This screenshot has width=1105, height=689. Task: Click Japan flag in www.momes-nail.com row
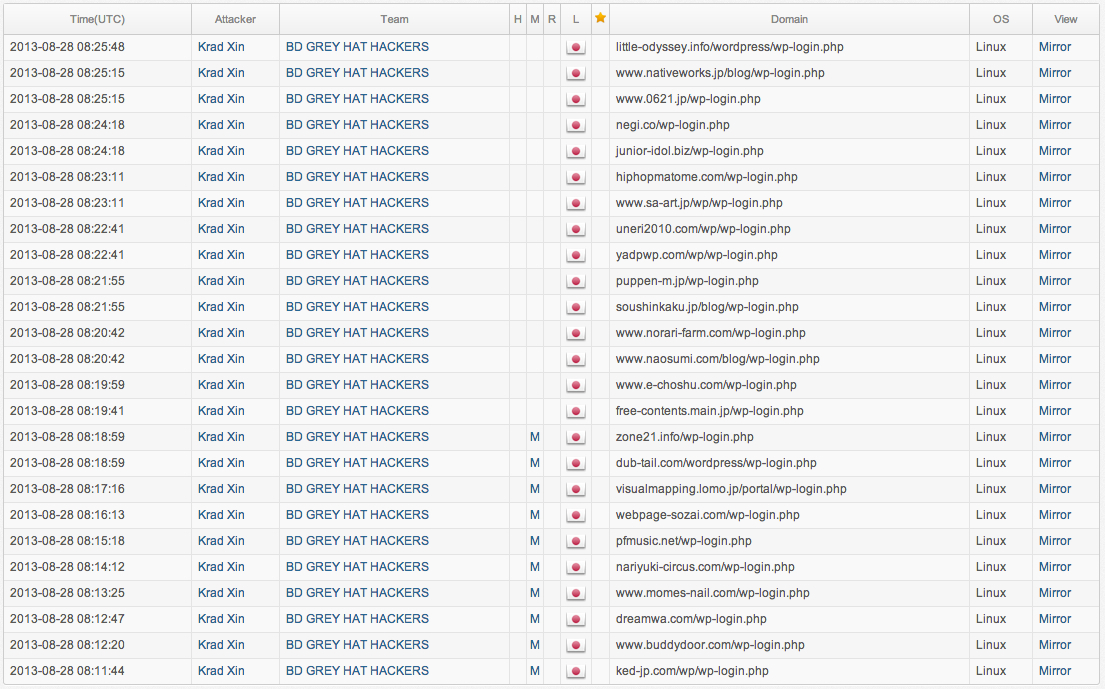click(576, 594)
